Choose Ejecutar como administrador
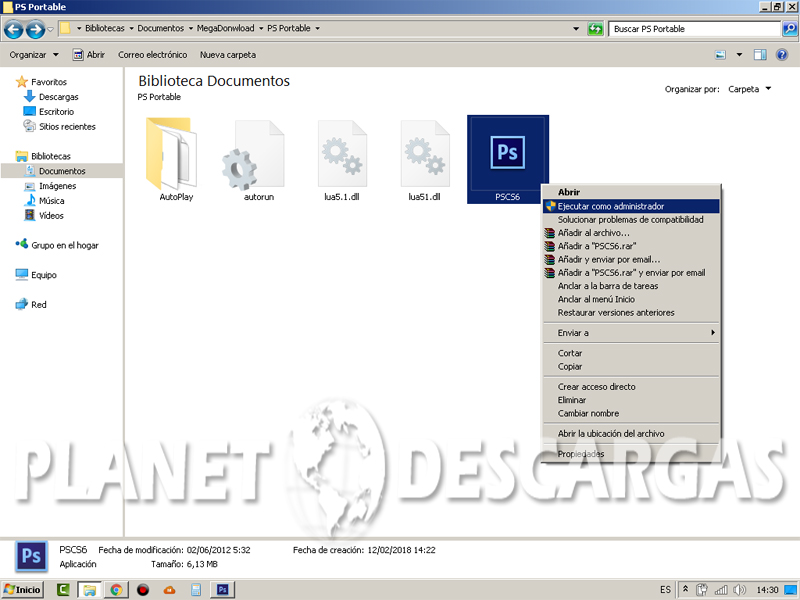 click(631, 206)
